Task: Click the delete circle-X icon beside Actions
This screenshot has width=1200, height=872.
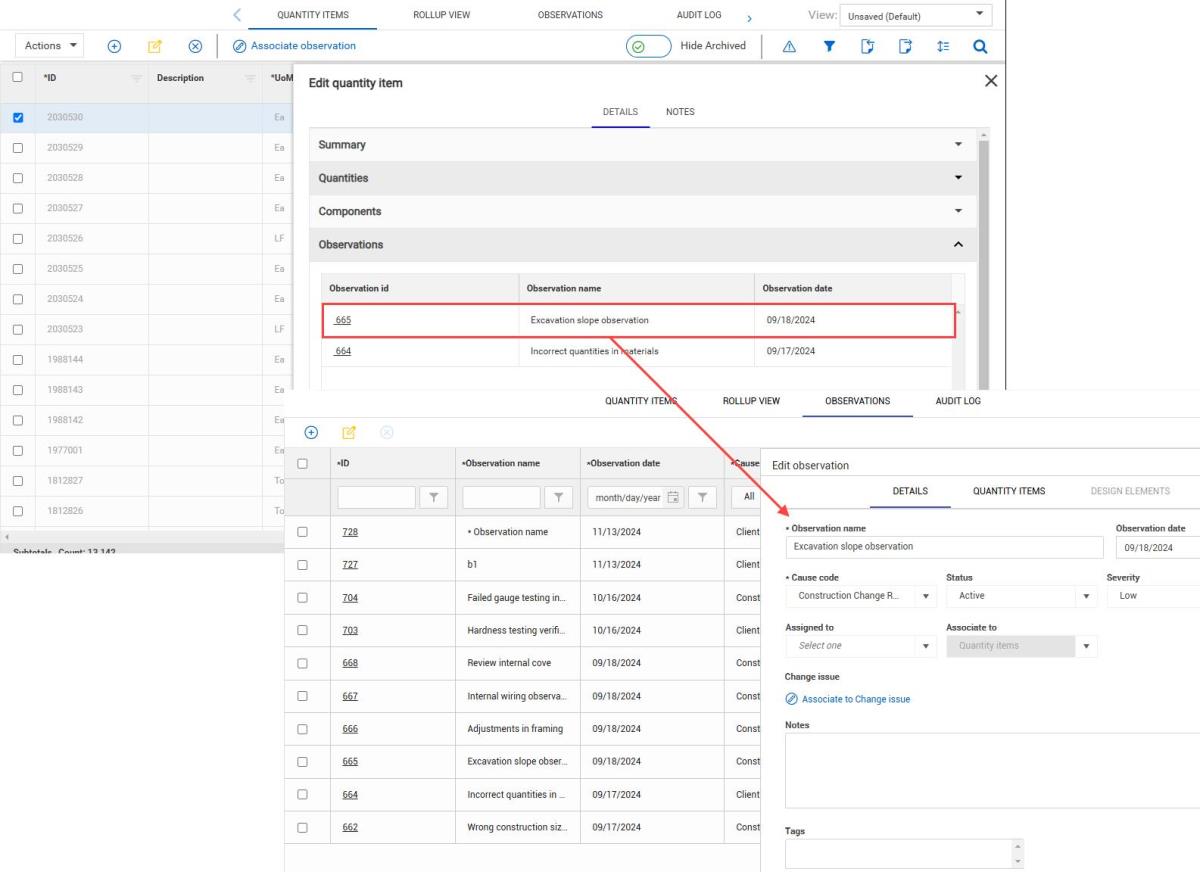Action: (x=195, y=46)
